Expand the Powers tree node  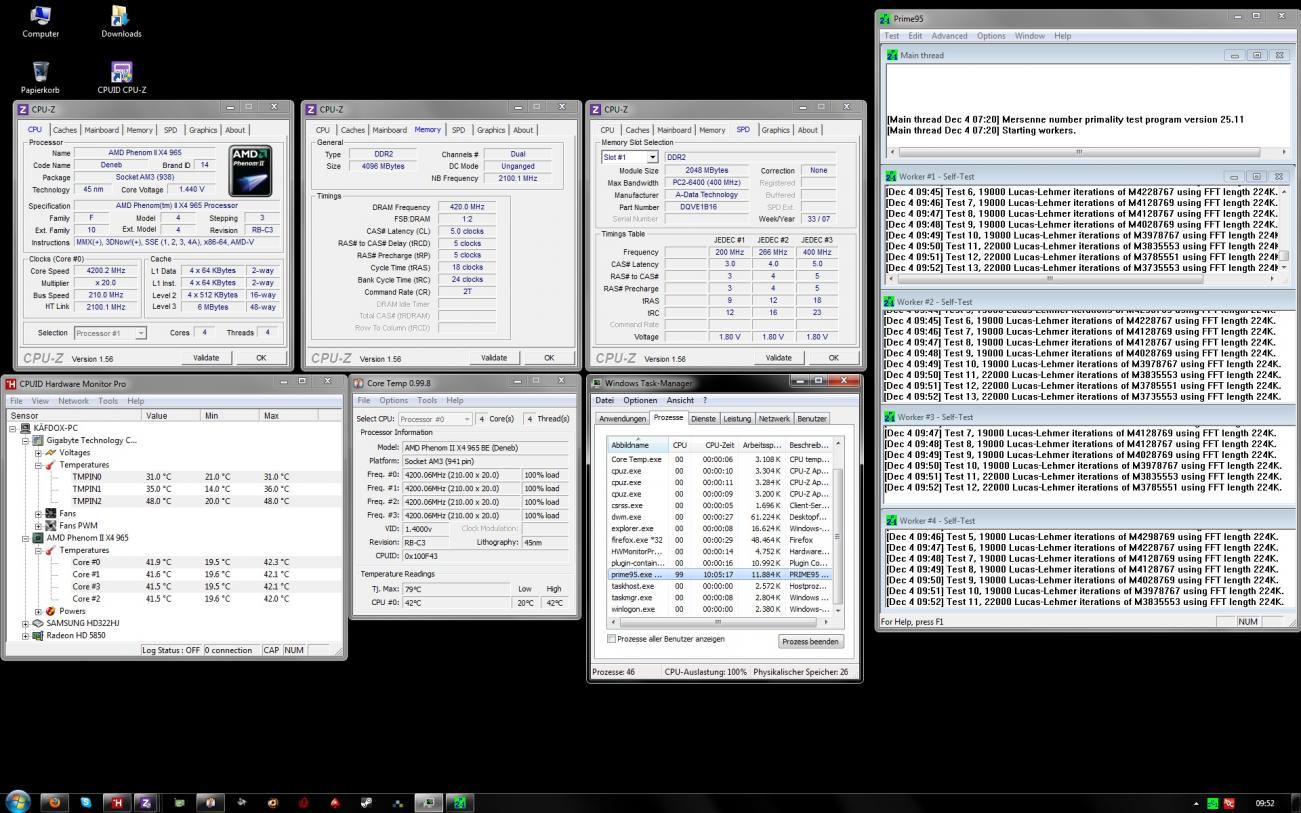tap(38, 611)
